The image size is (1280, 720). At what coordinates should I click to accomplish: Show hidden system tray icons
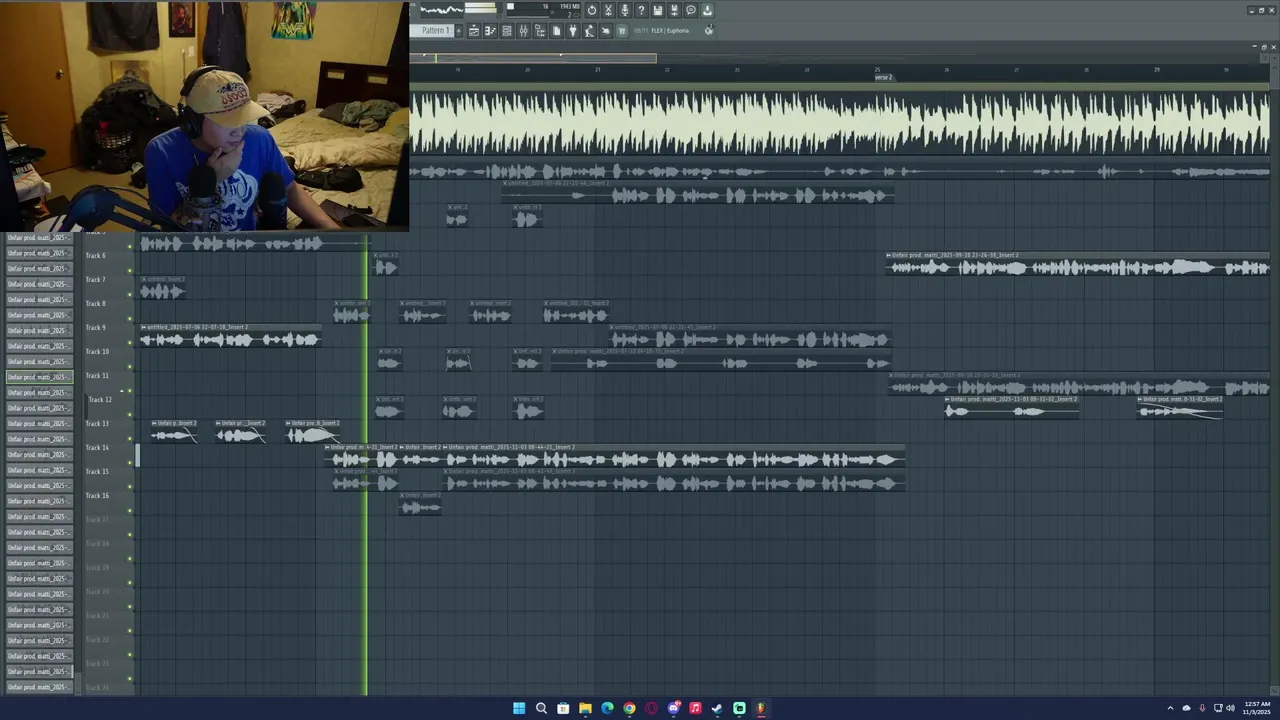pos(1170,708)
